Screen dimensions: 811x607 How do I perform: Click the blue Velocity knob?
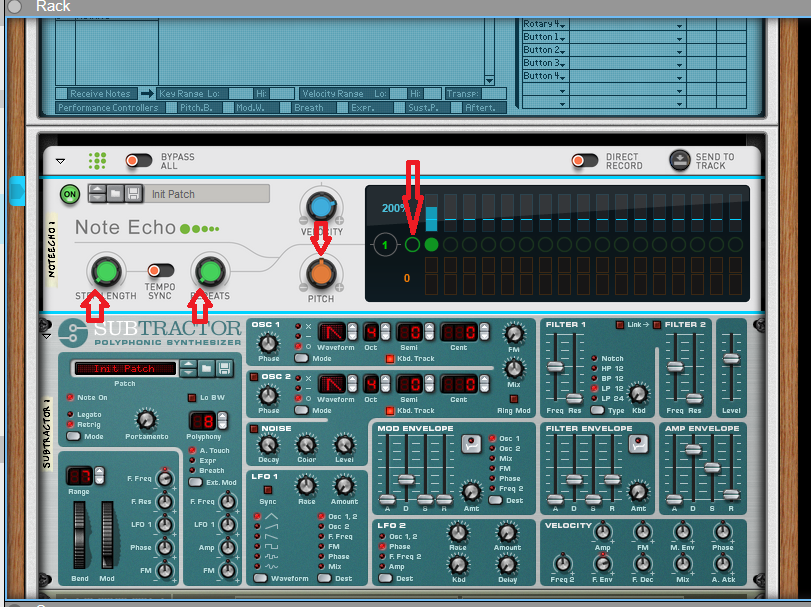click(x=321, y=207)
